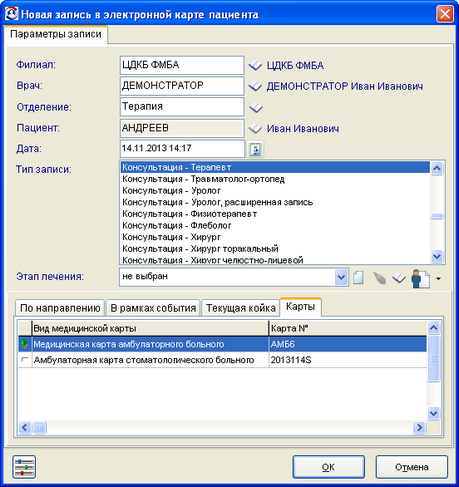459x487 pixels.
Task: Click the down arrow of the Тип записи list
Action: 437,256
